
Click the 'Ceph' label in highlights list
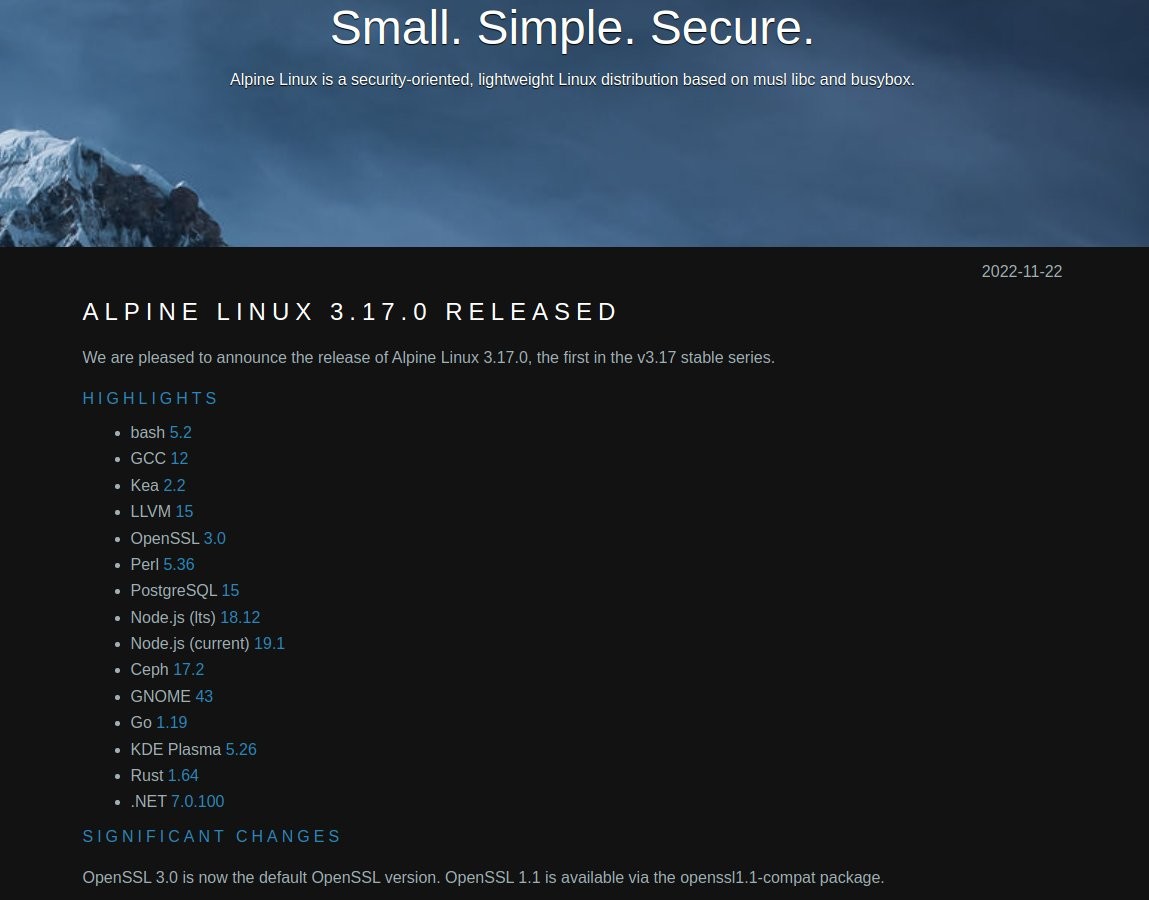coord(149,670)
